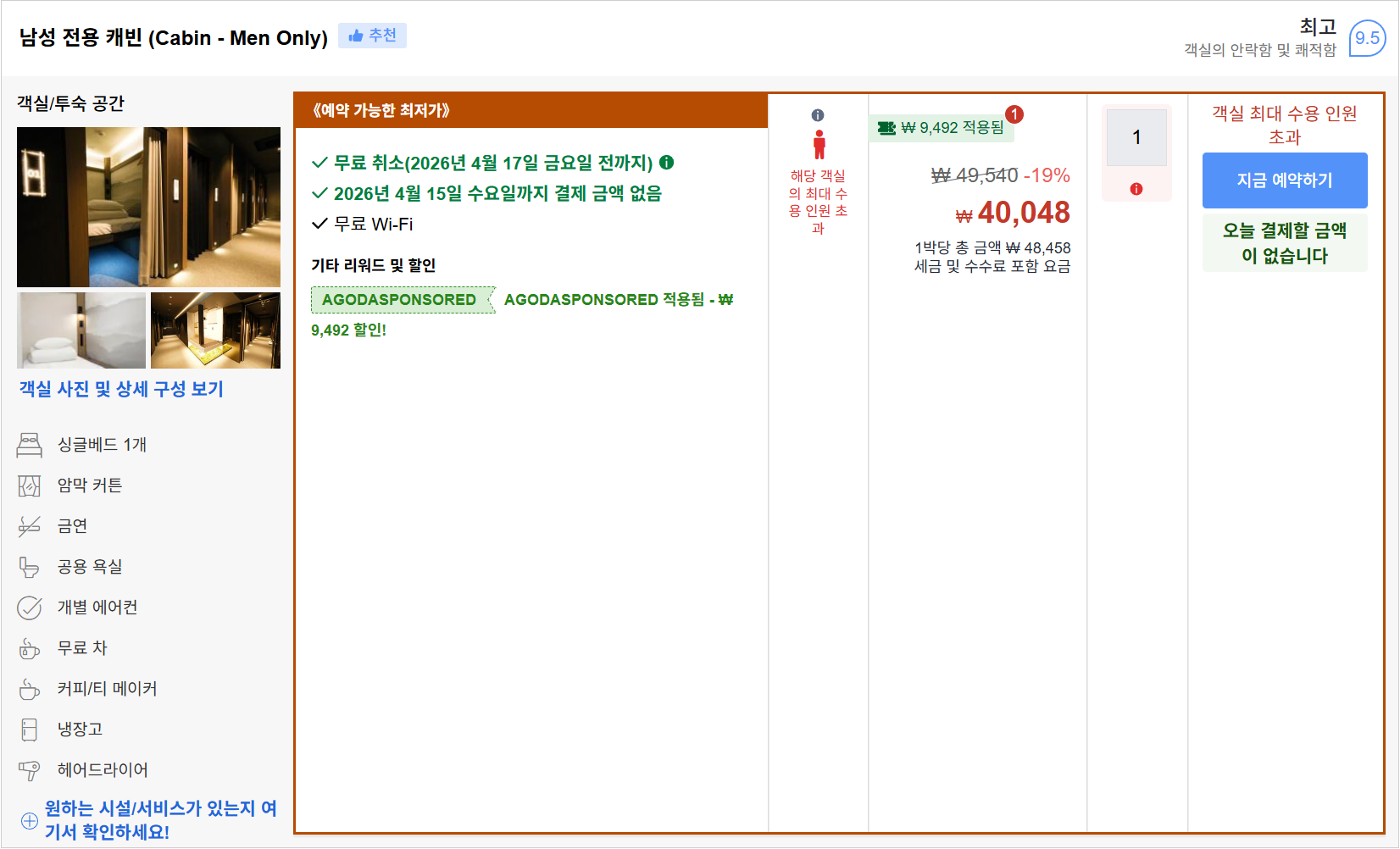This screenshot has width=1400, height=849.
Task: Click the red notification badge with 1
Action: click(1014, 114)
